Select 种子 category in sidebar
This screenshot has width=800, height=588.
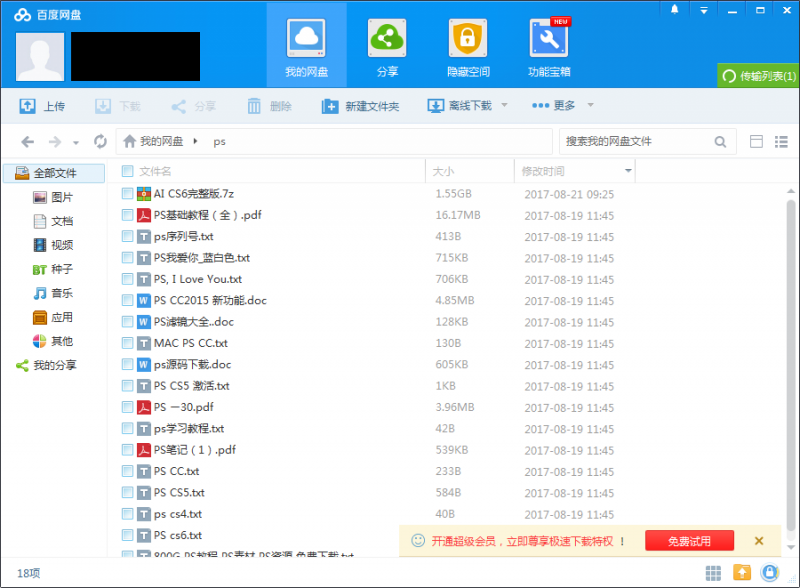[53, 269]
